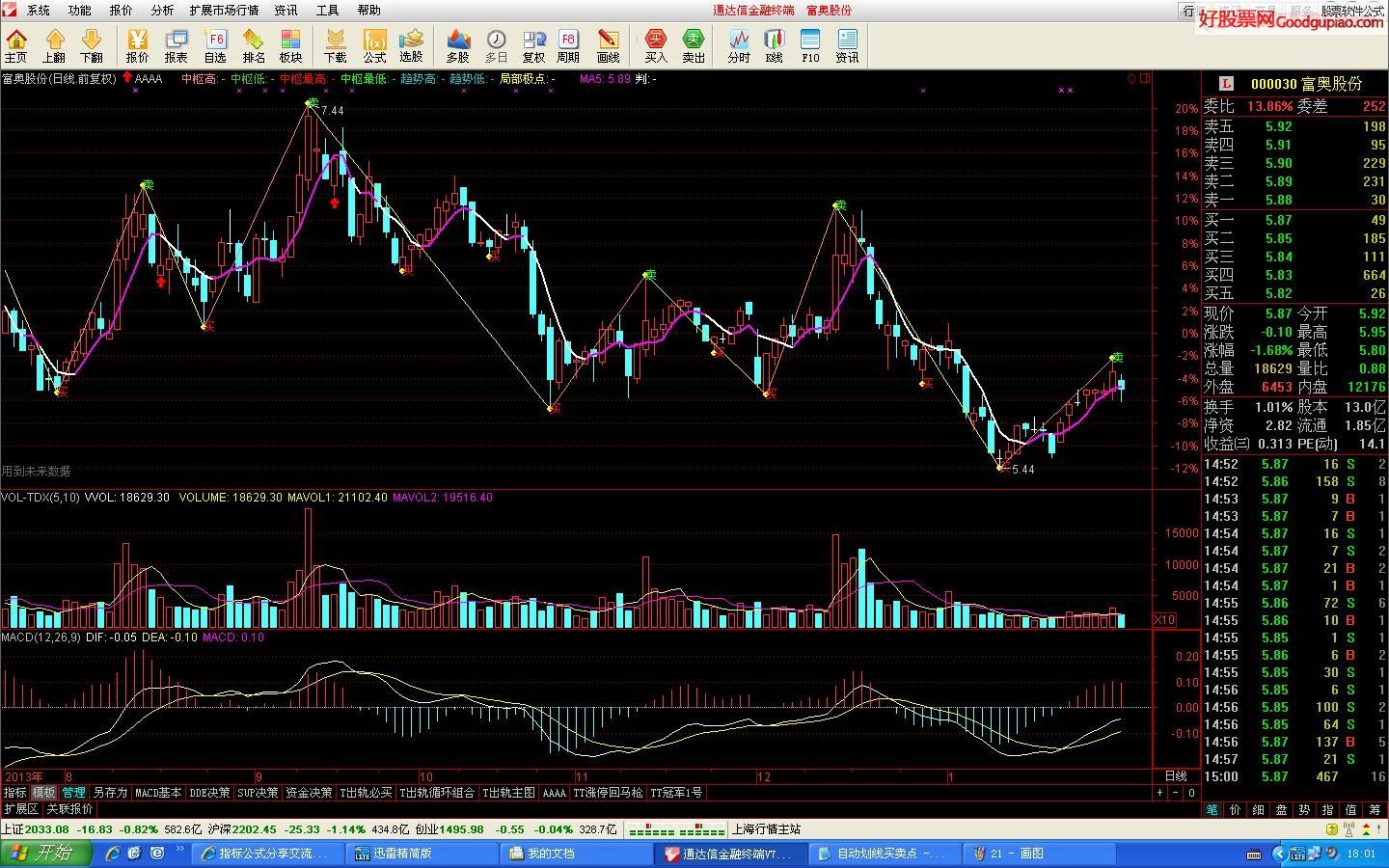Click the + zoom in chart button

pyautogui.click(x=1160, y=793)
